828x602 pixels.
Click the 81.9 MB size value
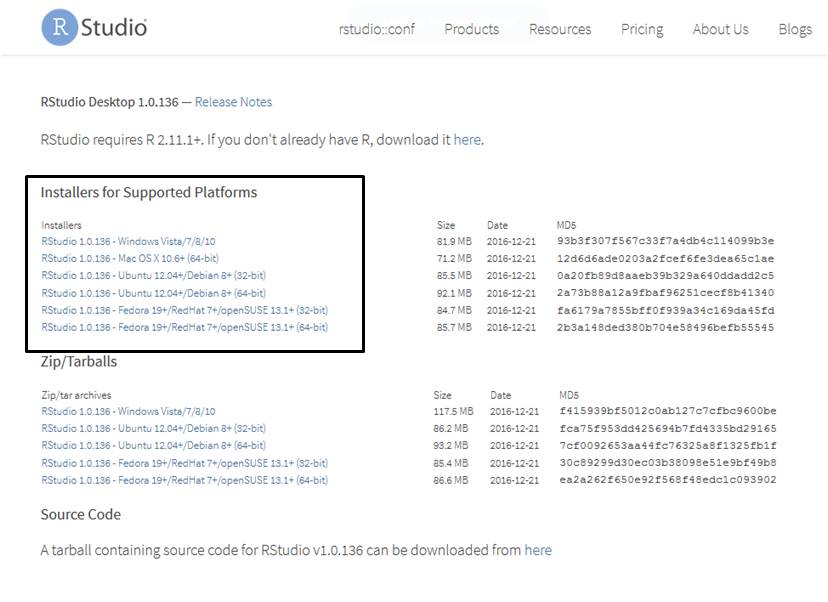454,241
